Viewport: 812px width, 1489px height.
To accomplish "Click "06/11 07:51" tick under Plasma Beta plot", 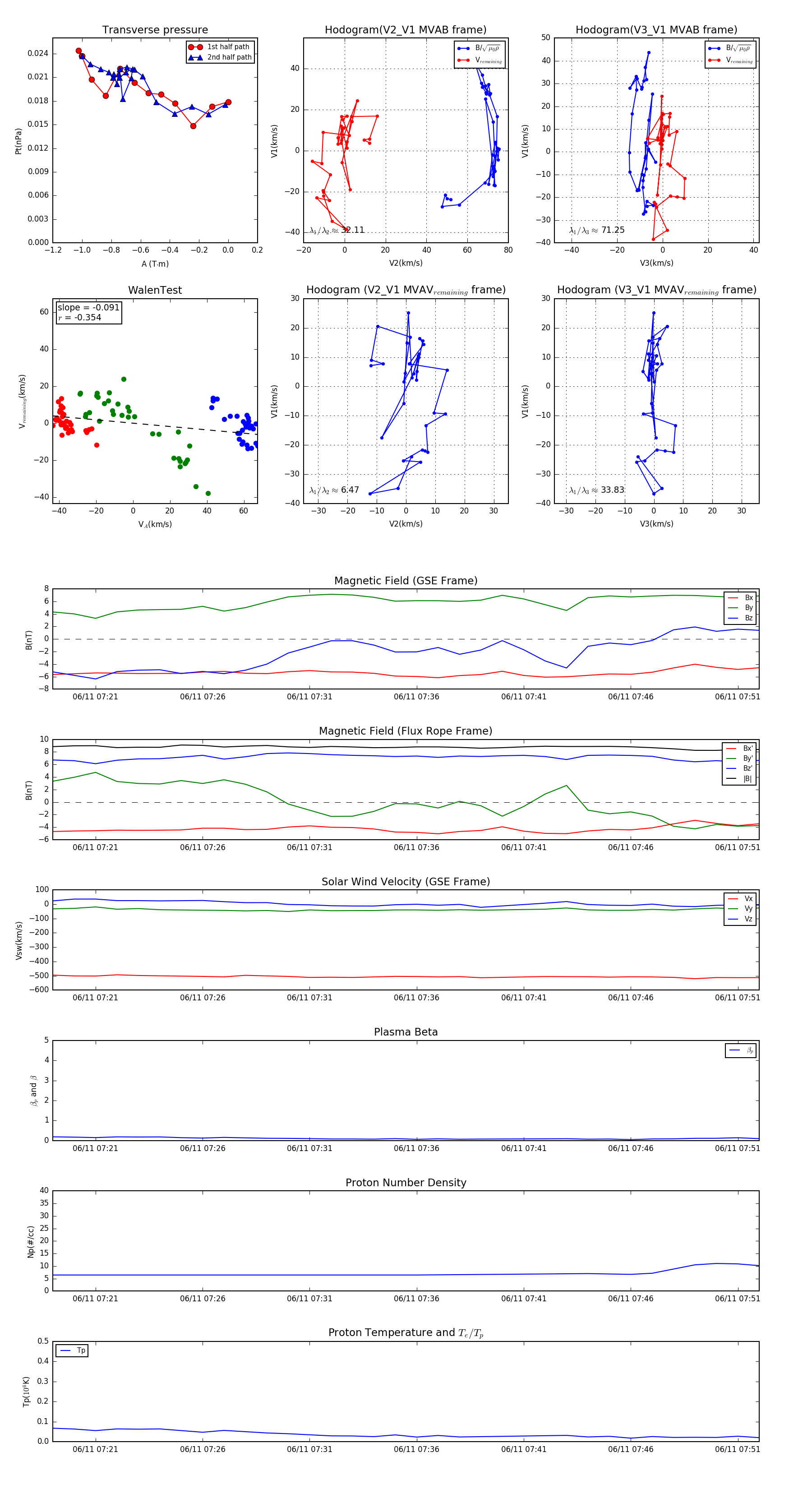I will (x=738, y=1148).
